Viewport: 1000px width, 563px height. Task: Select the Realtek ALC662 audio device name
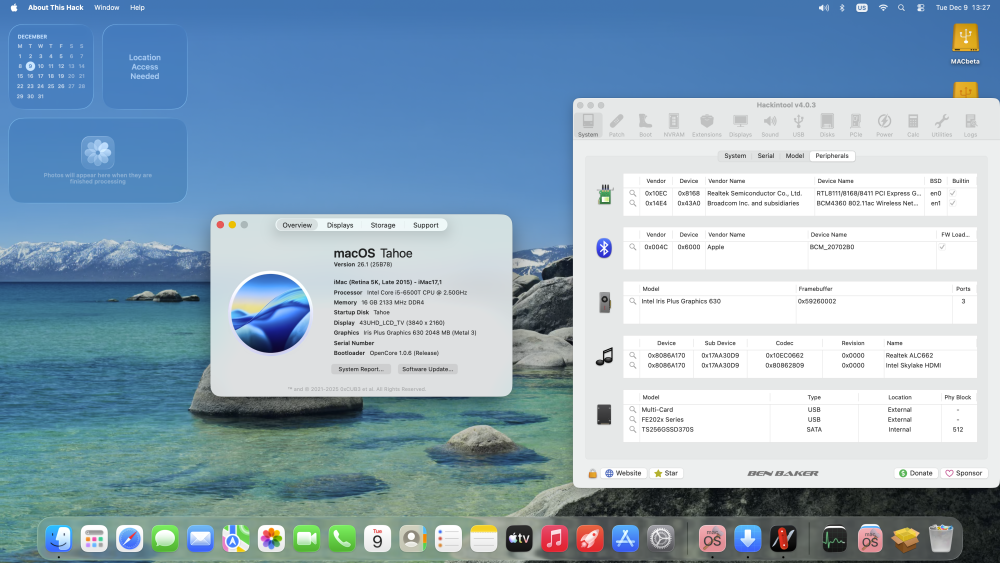[x=909, y=355]
